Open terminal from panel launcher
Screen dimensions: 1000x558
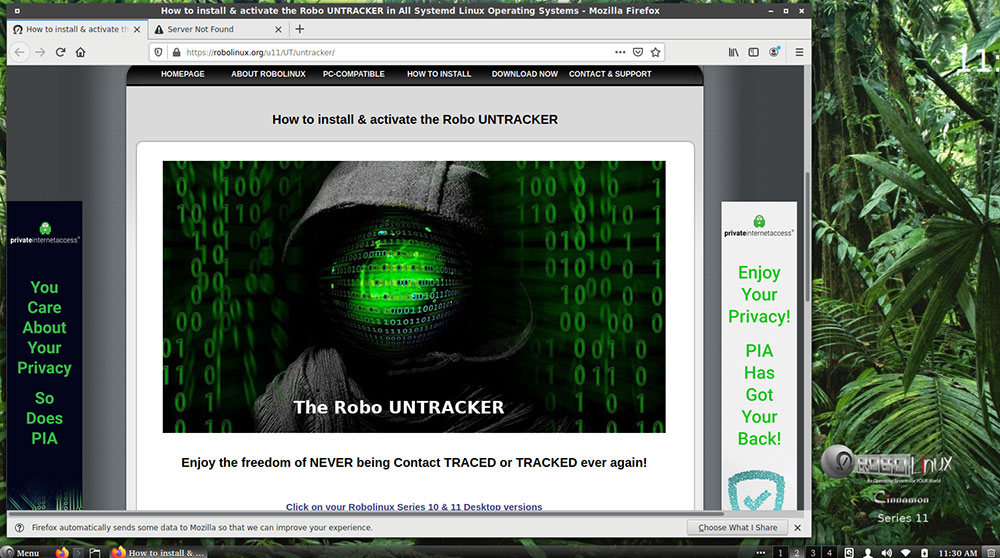click(x=78, y=552)
